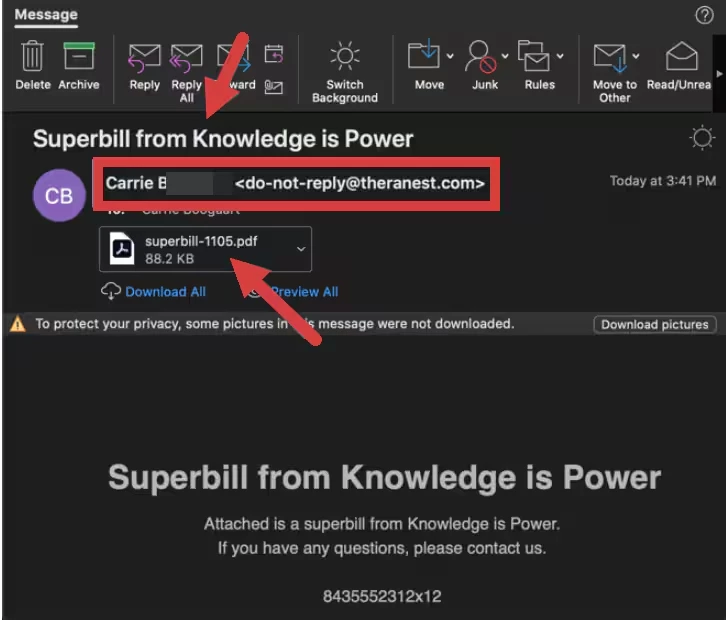Open the Rules icon
Image resolution: width=726 pixels, height=620 pixels.
pyautogui.click(x=534, y=56)
